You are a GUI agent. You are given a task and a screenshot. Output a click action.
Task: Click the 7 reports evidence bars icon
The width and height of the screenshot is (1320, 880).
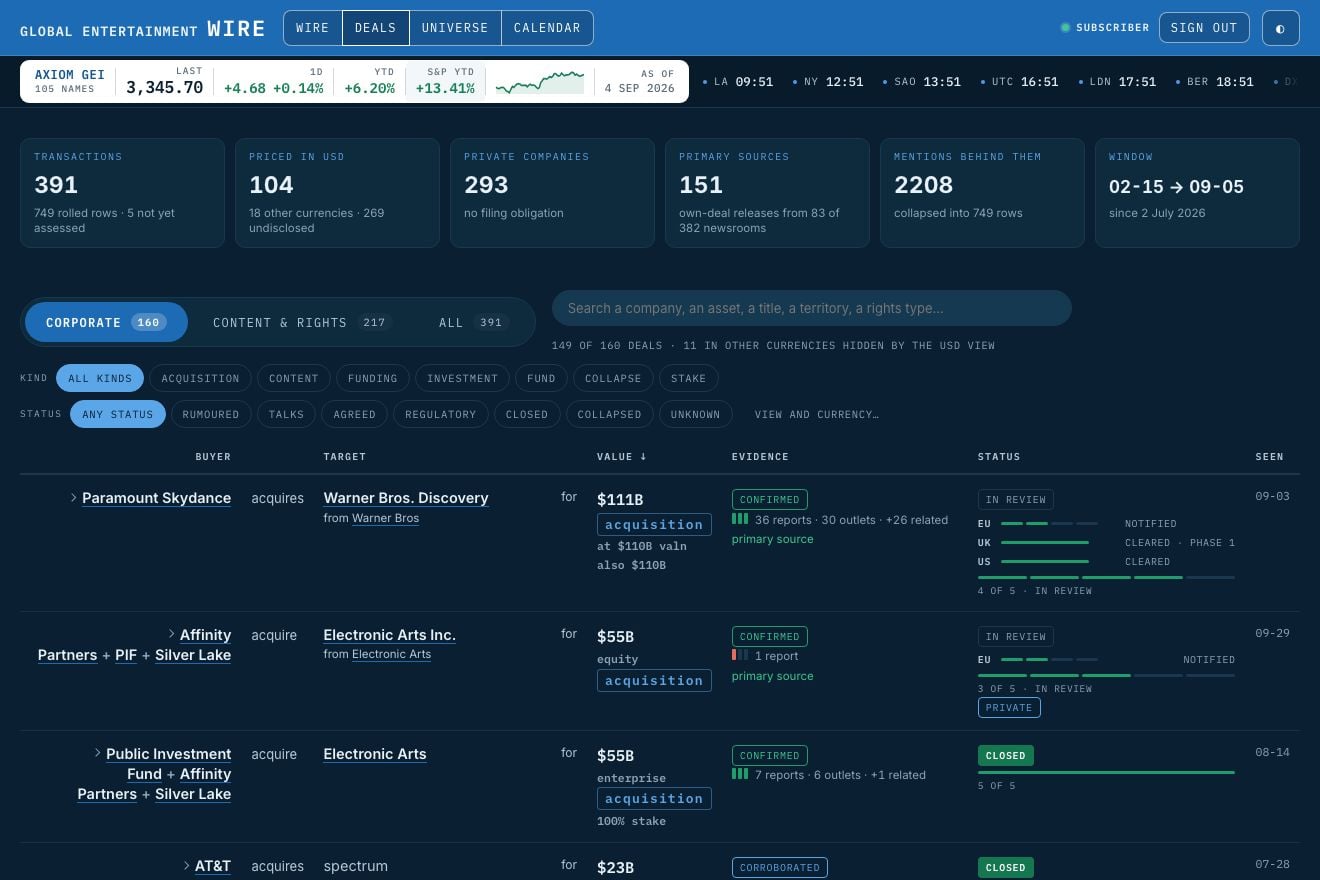point(740,774)
